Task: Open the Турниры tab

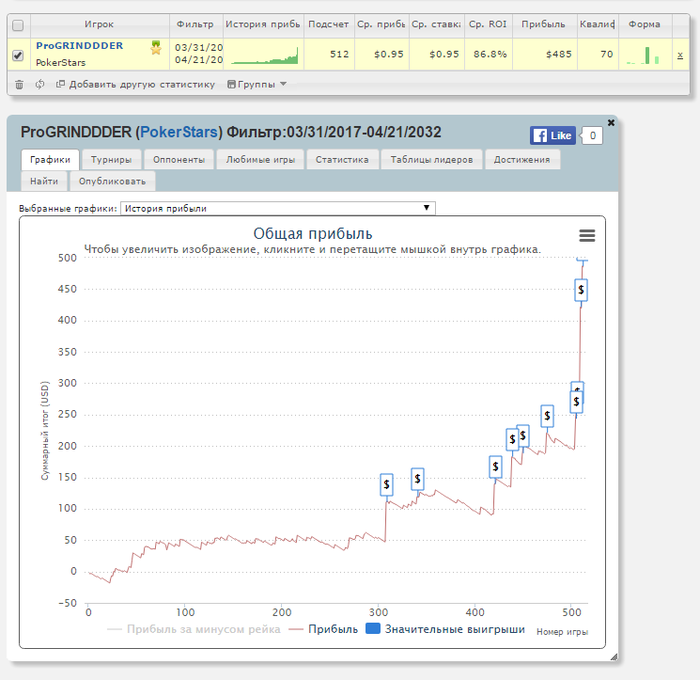Action: [111, 159]
